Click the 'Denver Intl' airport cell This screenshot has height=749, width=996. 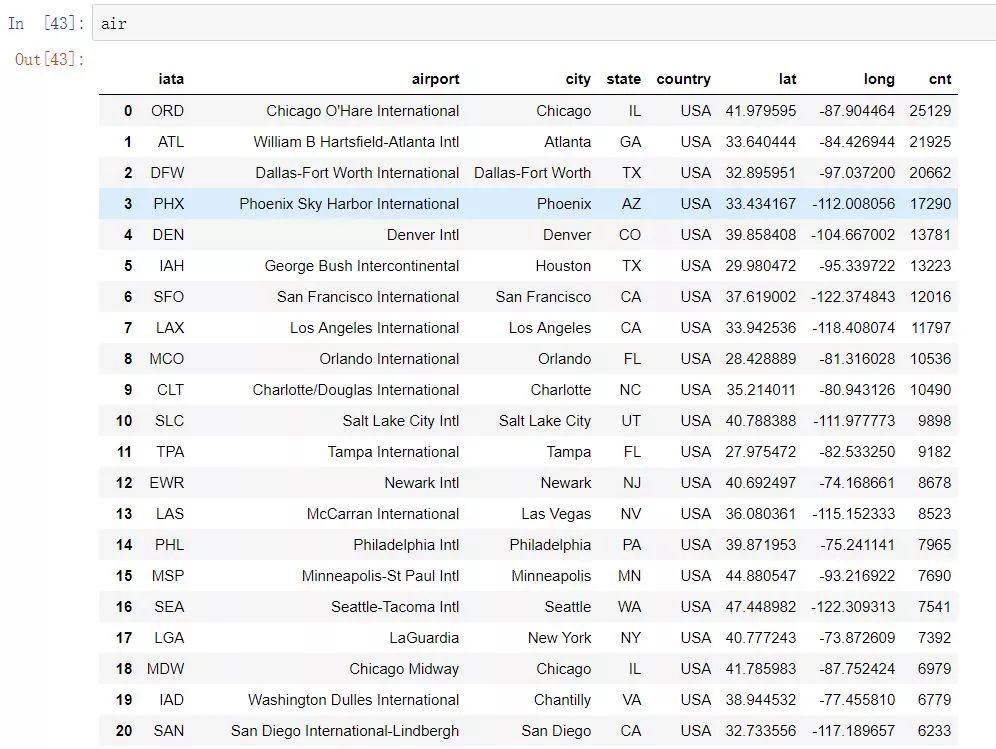tap(422, 235)
